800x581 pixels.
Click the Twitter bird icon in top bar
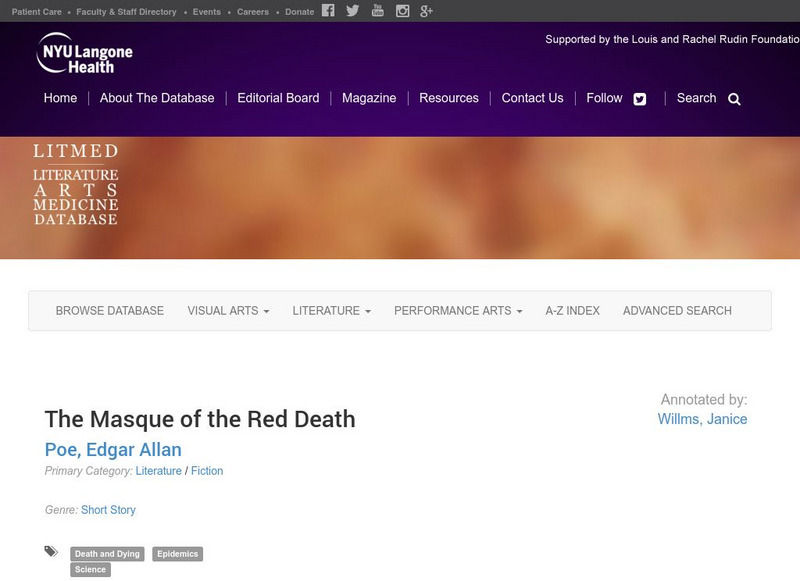pyautogui.click(x=353, y=11)
